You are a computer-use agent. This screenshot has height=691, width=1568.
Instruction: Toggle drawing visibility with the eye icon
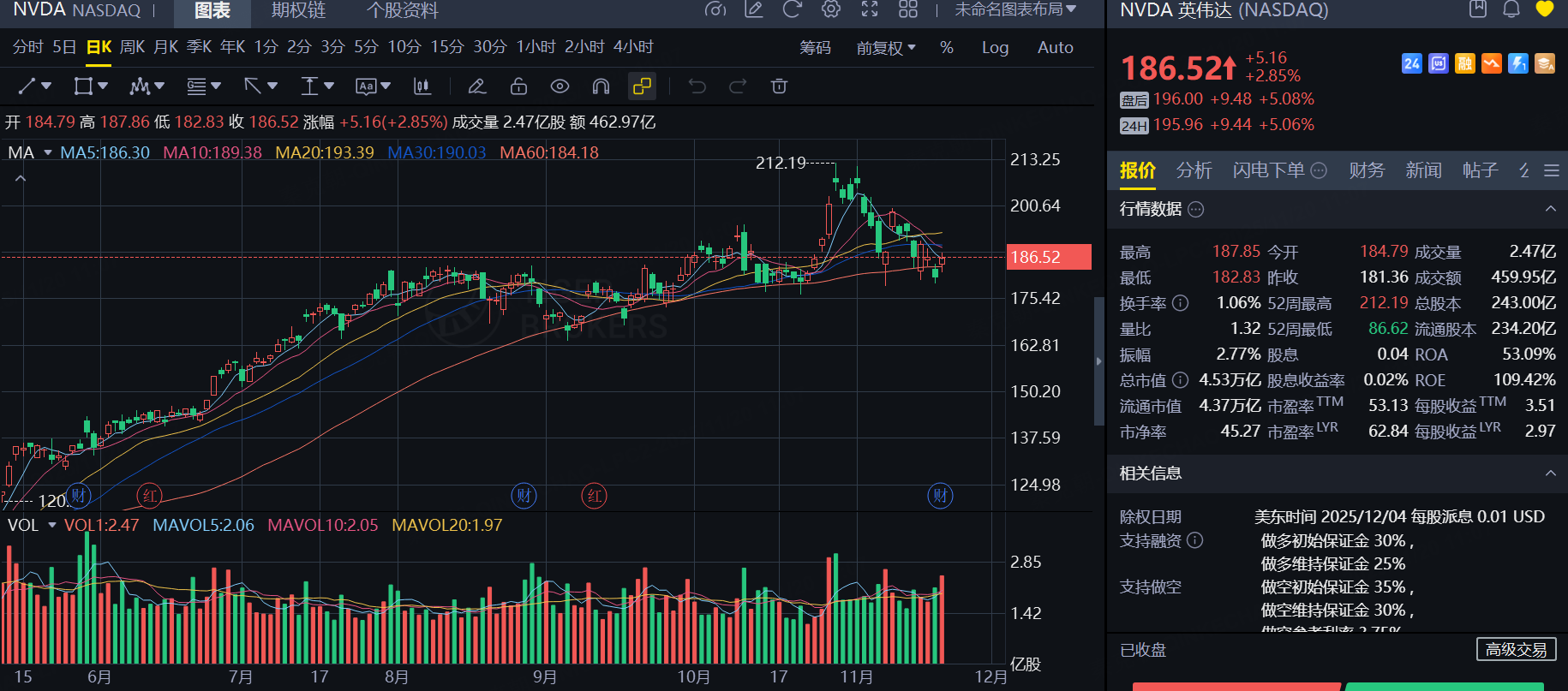560,86
